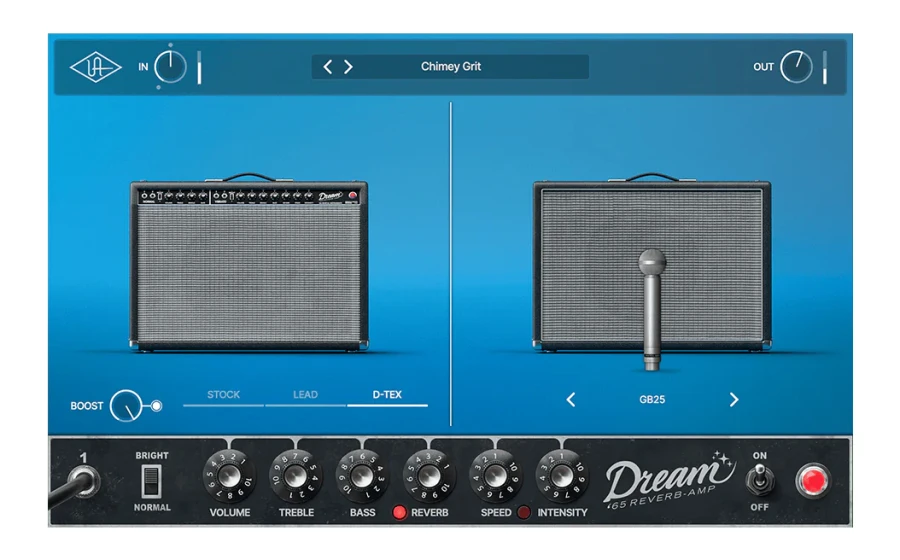This screenshot has height=560, width=900.
Task: Select the microphone in front of cabinet
Action: pyautogui.click(x=652, y=310)
